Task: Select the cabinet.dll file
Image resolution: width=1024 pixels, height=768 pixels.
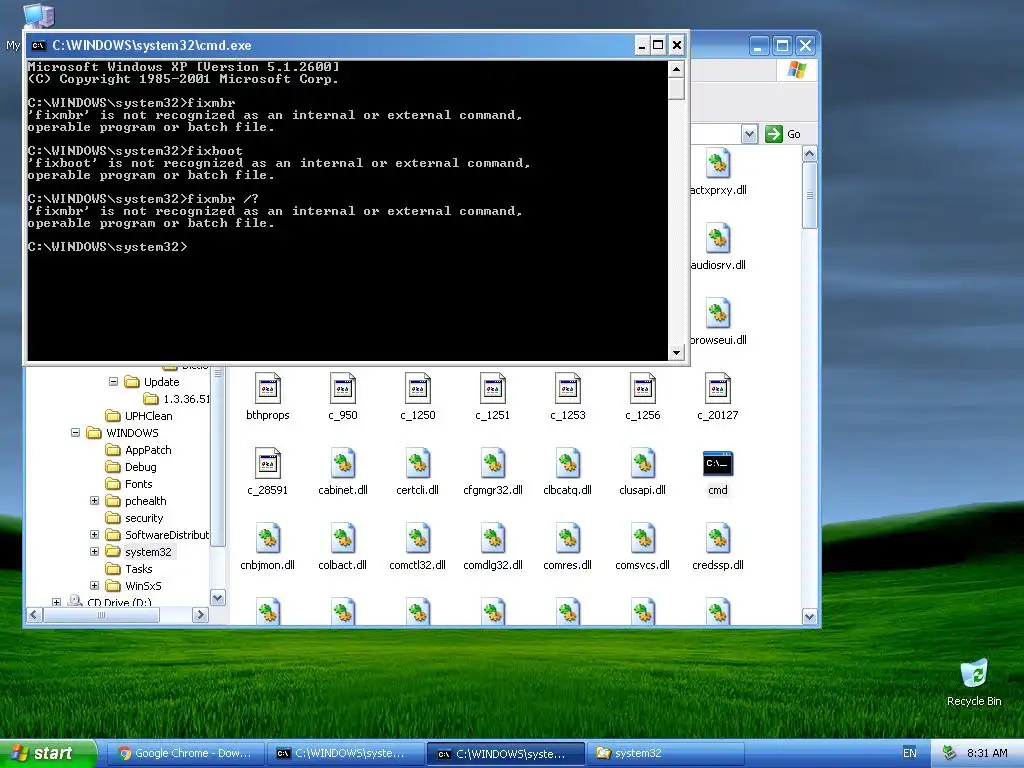Action: click(343, 471)
